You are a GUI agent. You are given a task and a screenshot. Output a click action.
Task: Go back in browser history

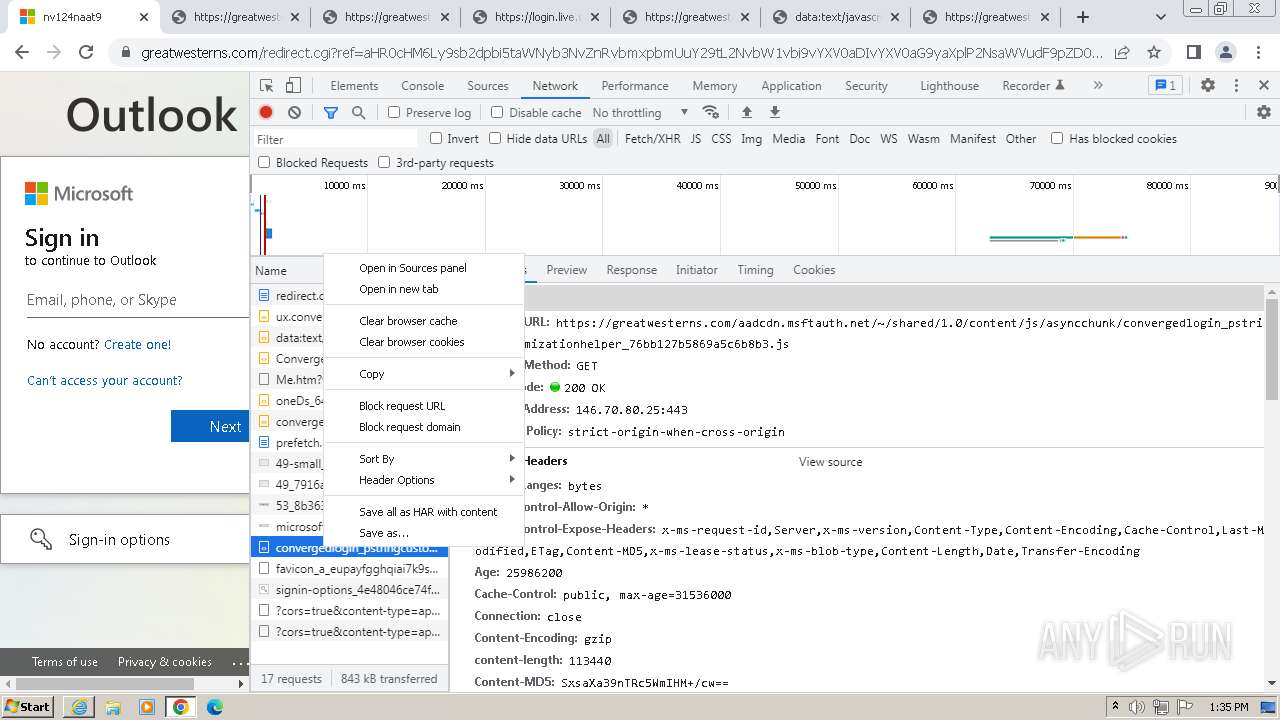pyautogui.click(x=22, y=52)
